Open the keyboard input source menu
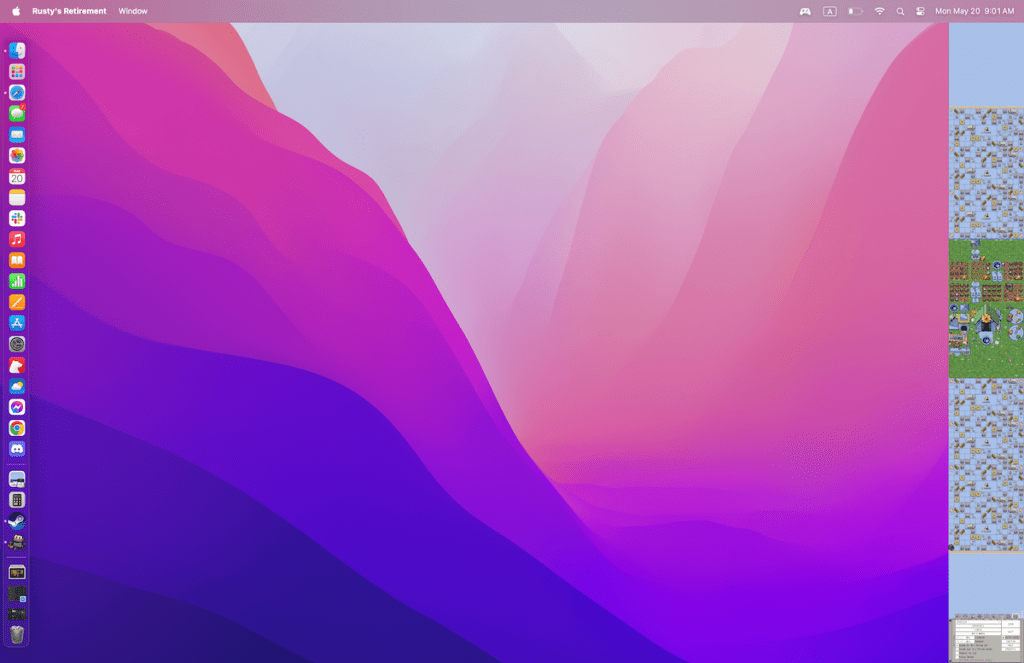 830,11
